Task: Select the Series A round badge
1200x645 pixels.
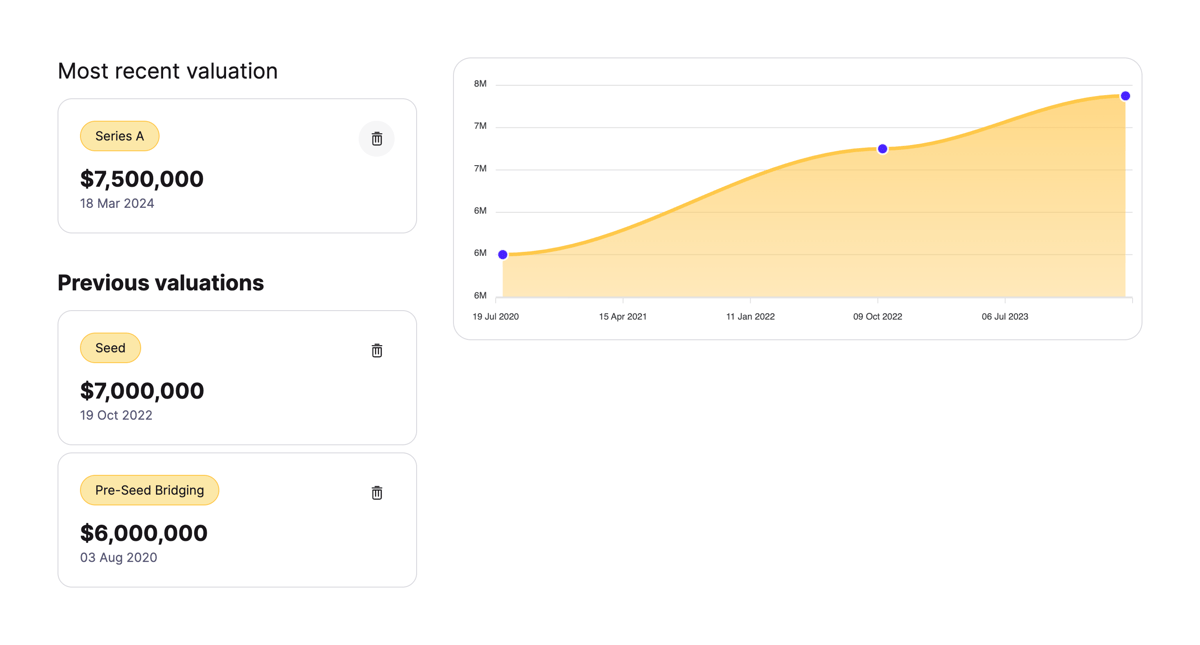Action: tap(119, 135)
